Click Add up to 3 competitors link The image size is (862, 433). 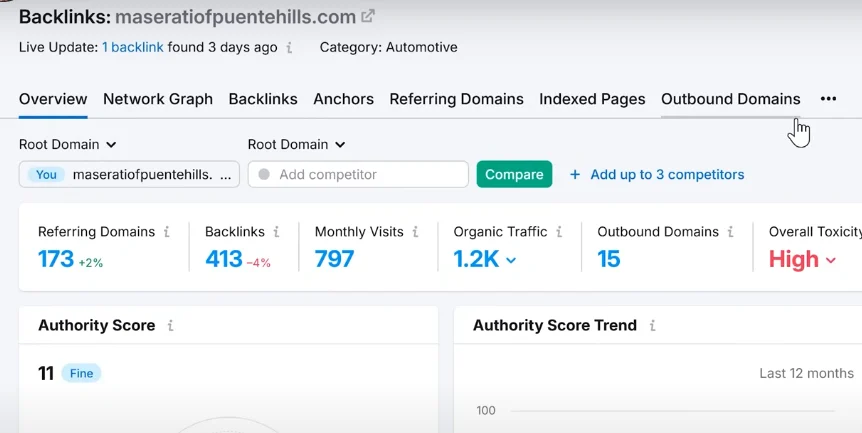tap(667, 175)
